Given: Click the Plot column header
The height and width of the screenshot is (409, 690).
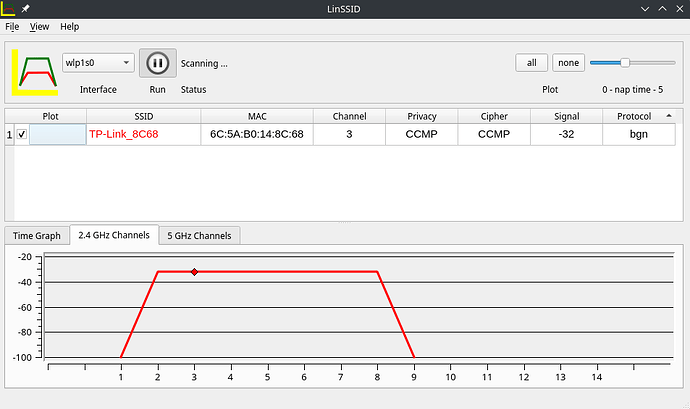Looking at the screenshot, I should click(x=50, y=116).
